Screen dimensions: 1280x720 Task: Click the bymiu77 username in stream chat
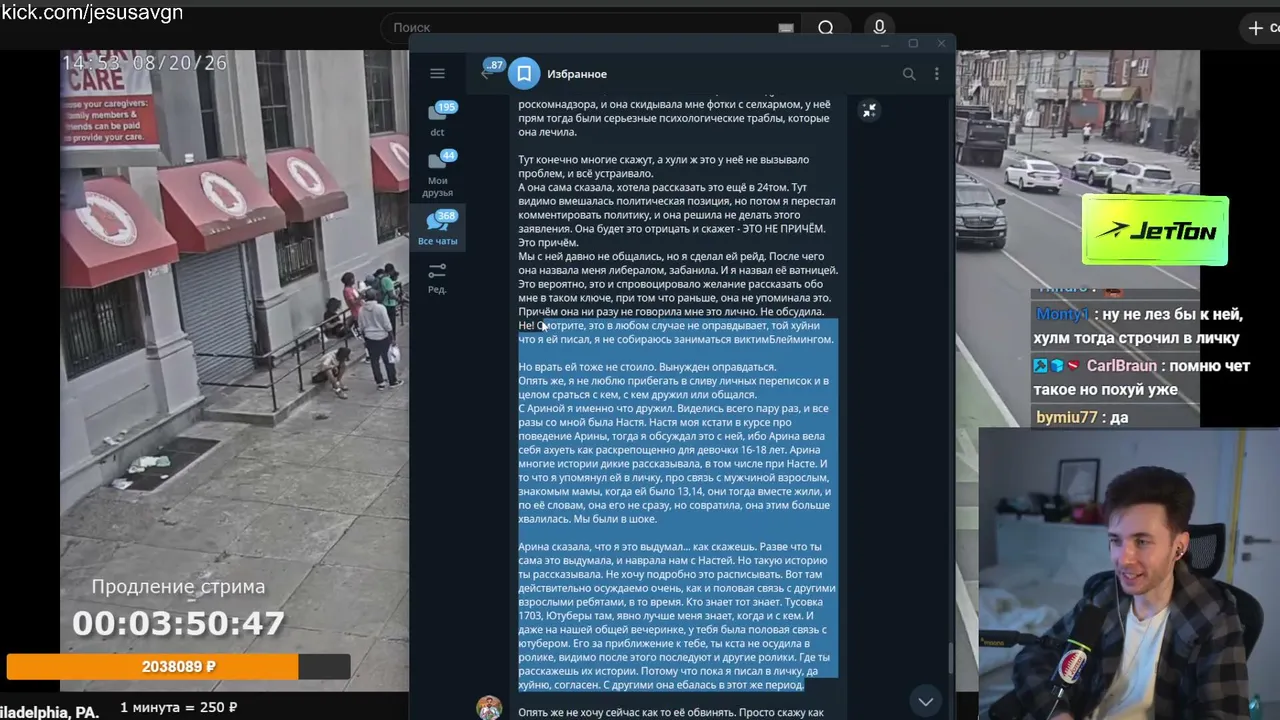pyautogui.click(x=1066, y=418)
